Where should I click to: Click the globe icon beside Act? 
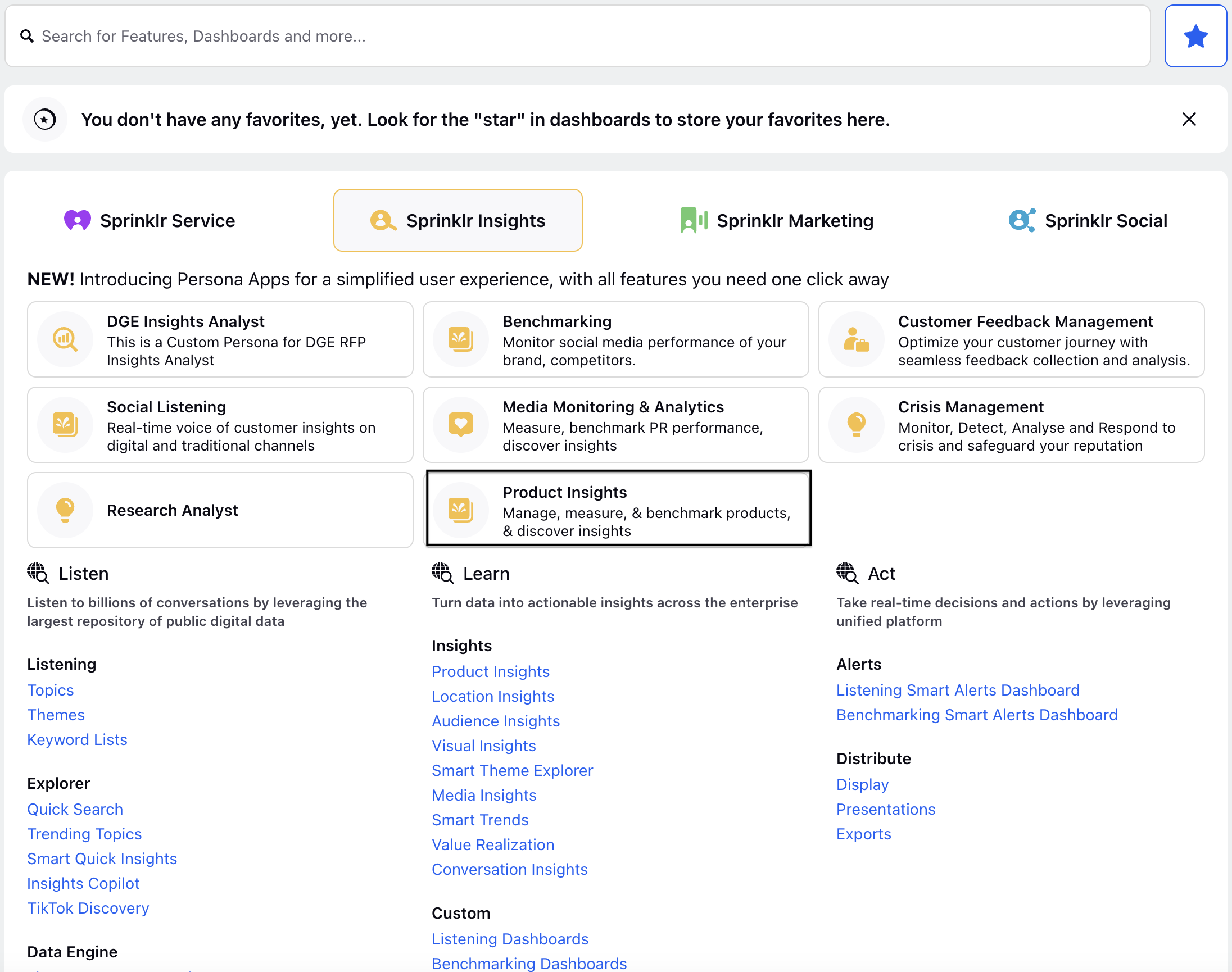848,573
